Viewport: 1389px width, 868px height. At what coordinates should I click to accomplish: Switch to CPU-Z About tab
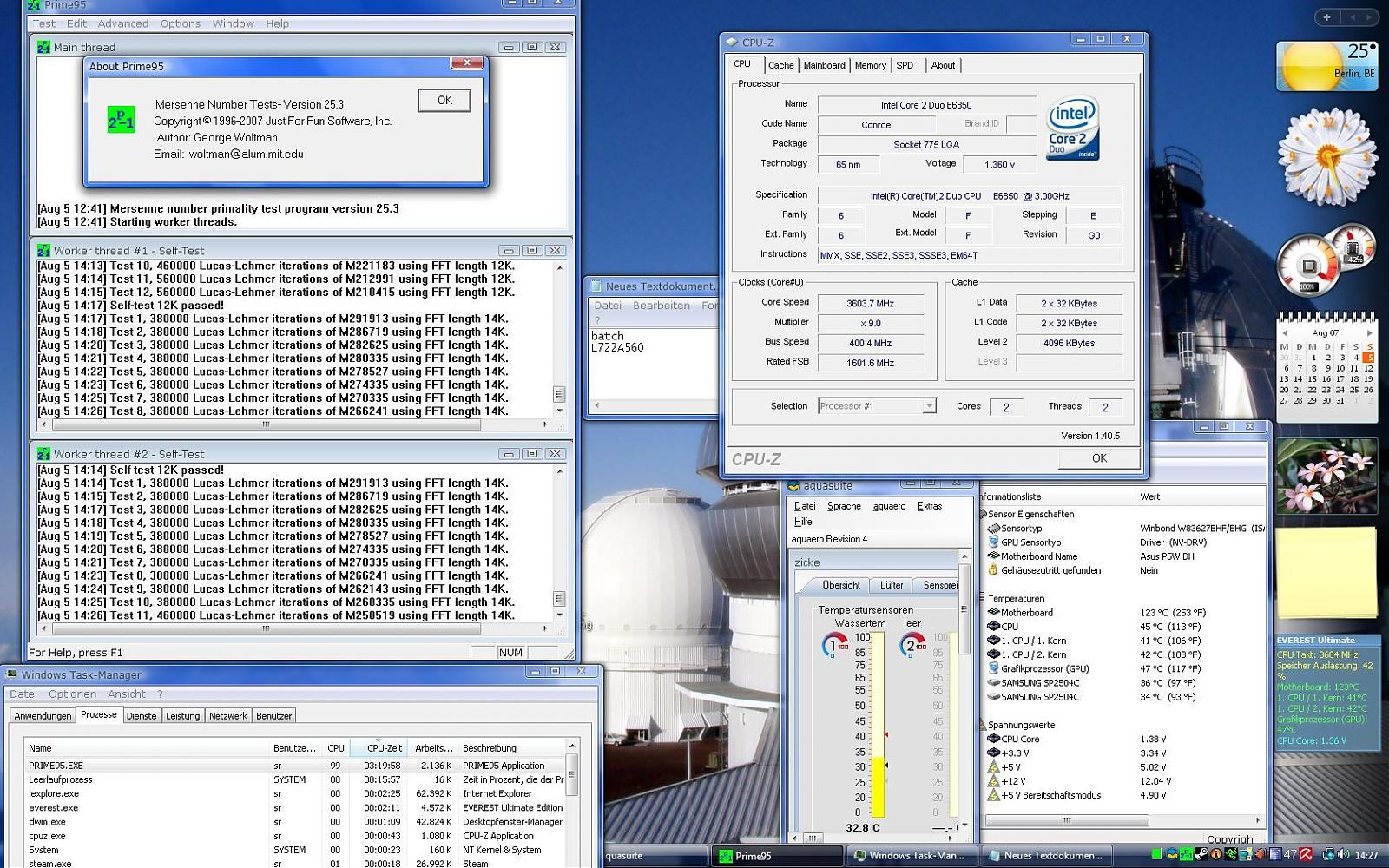tap(943, 65)
